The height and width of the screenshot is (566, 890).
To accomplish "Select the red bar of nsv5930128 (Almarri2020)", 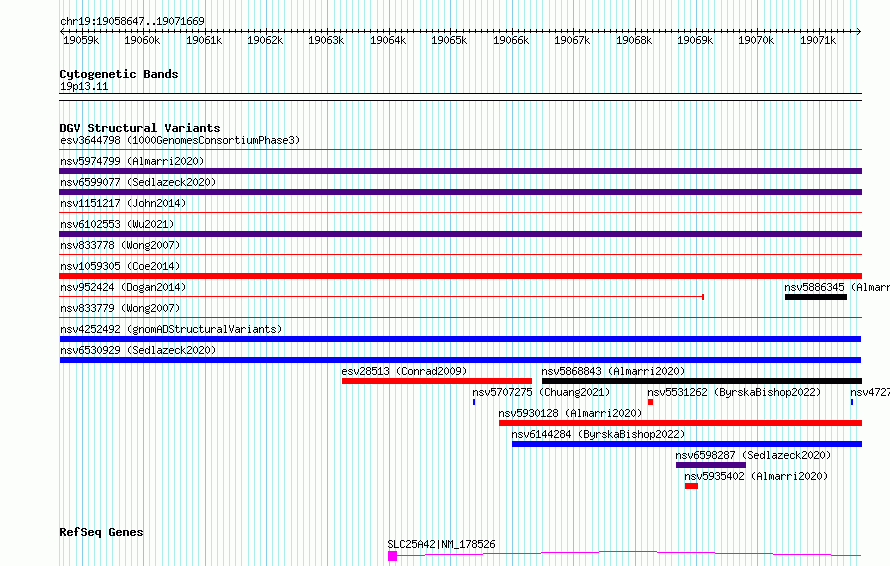I will pyautogui.click(x=680, y=423).
